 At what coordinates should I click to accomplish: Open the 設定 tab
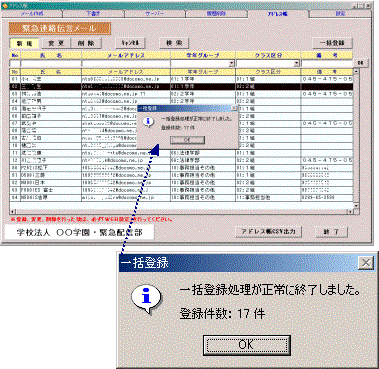(x=340, y=14)
